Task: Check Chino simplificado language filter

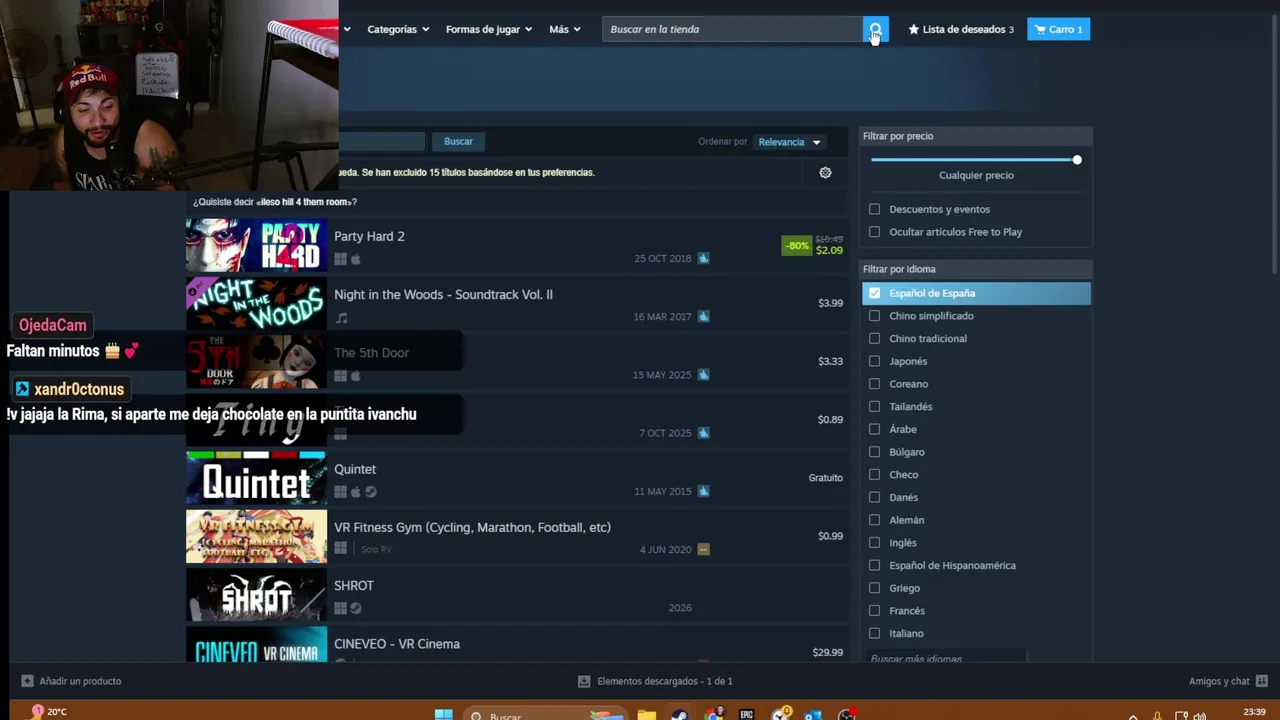Action: pos(875,316)
